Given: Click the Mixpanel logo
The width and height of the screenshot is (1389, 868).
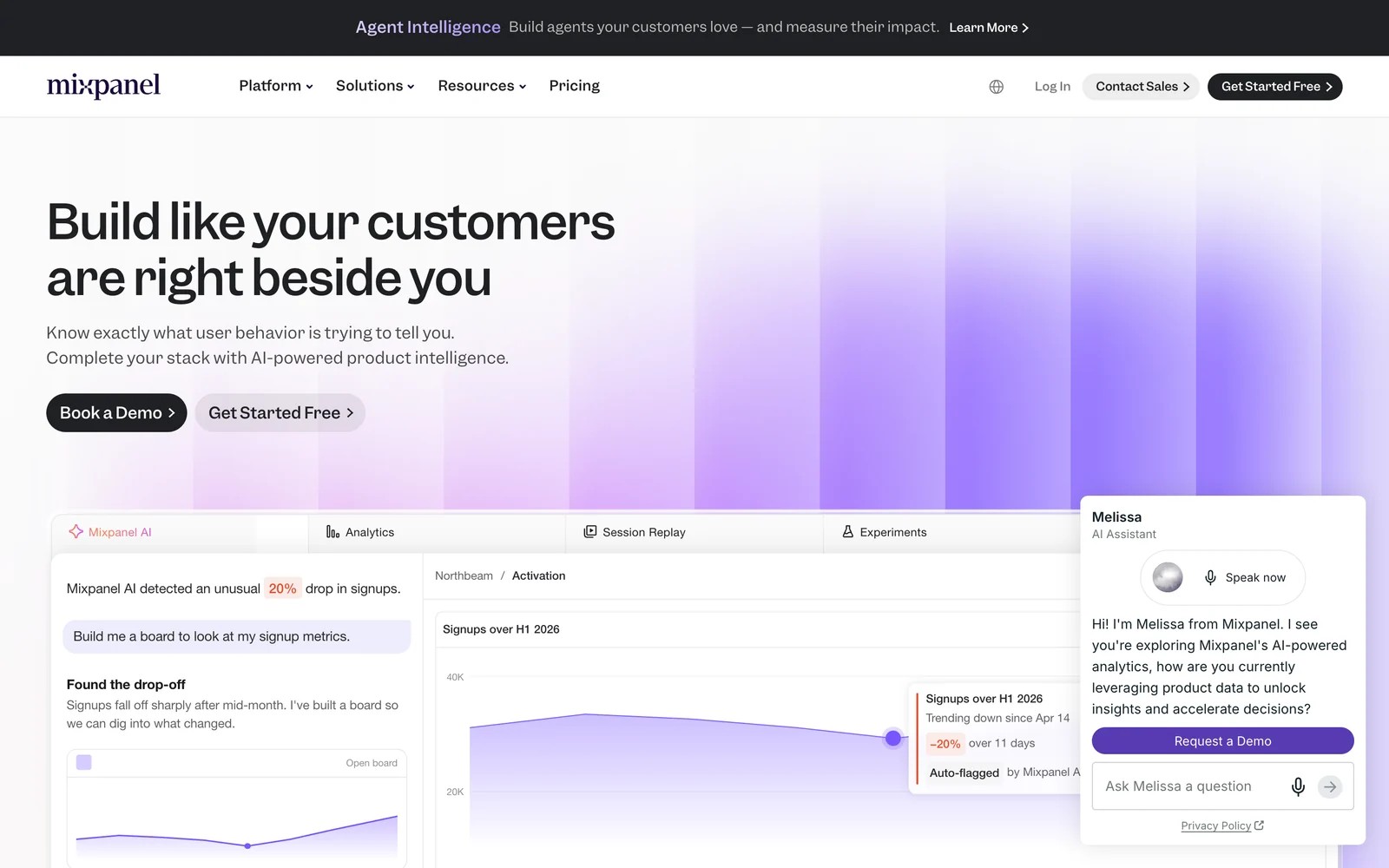Looking at the screenshot, I should click(103, 85).
